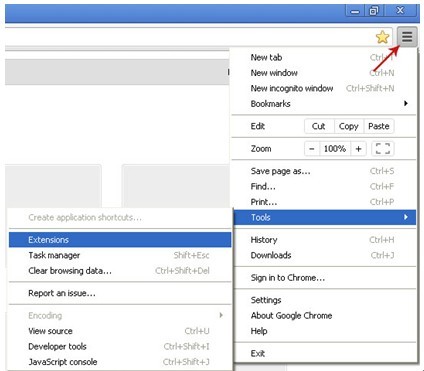The width and height of the screenshot is (424, 371).
Task: Expand the Encoding submenu
Action: (120, 315)
